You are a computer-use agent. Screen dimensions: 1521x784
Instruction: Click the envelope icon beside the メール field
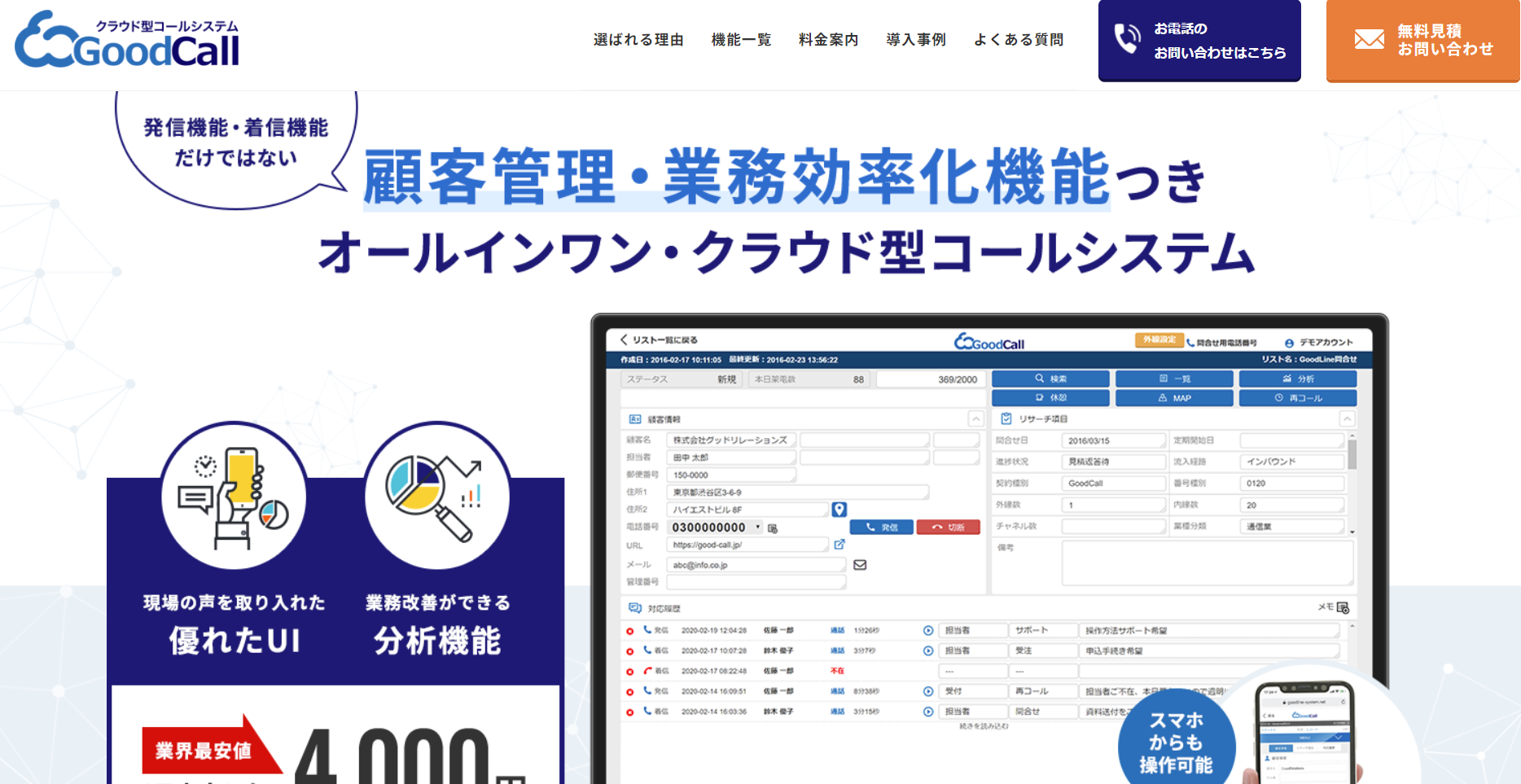[861, 563]
